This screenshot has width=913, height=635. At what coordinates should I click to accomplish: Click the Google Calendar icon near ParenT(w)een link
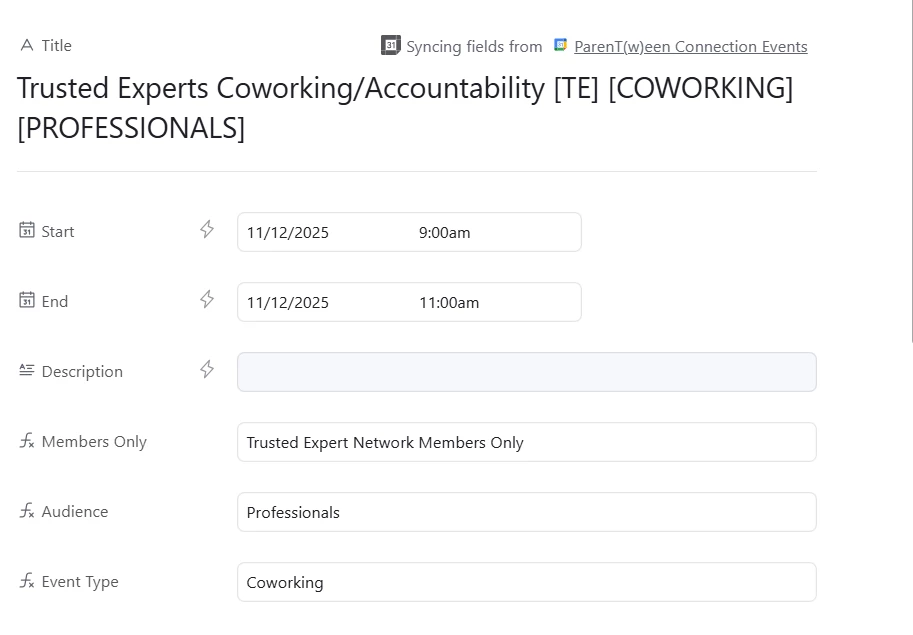[560, 45]
